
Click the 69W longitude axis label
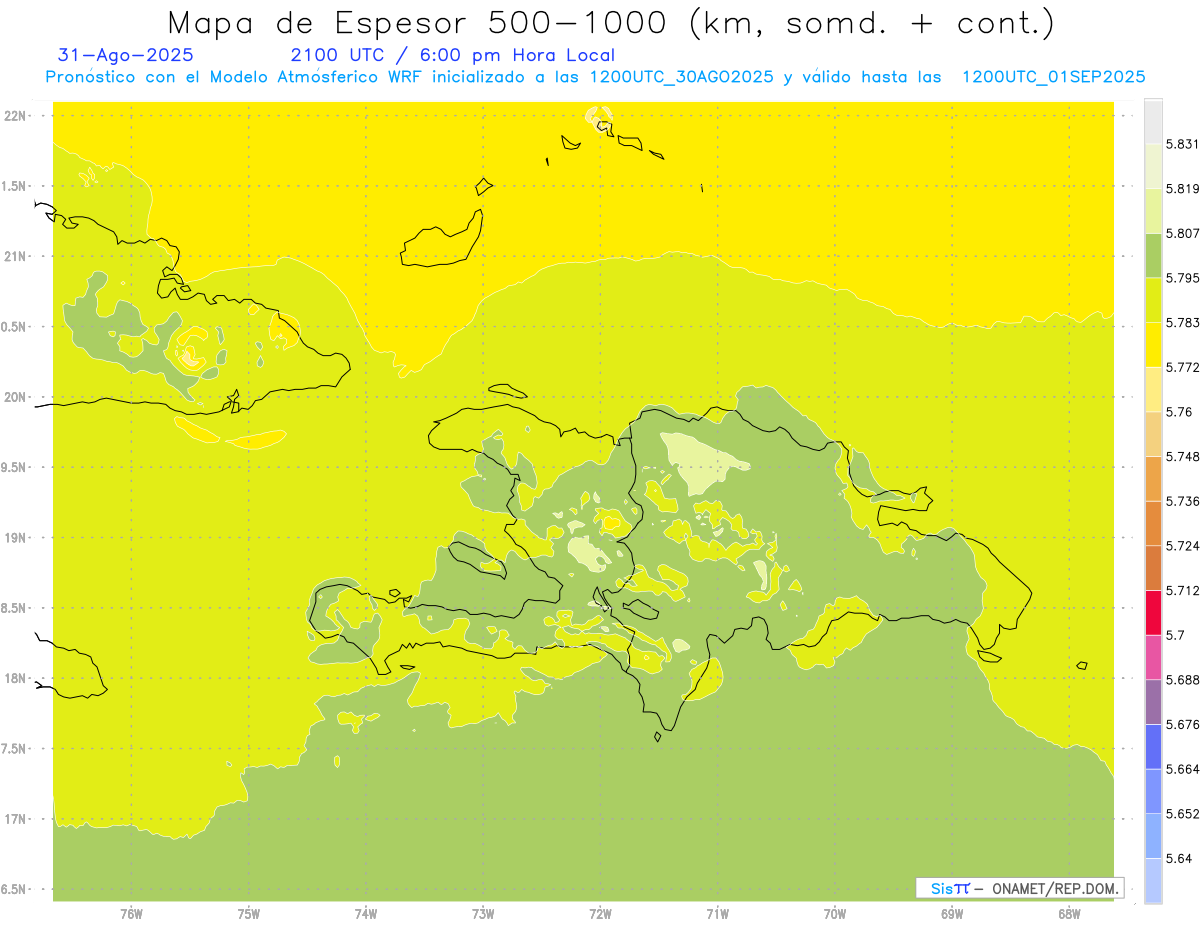(952, 913)
